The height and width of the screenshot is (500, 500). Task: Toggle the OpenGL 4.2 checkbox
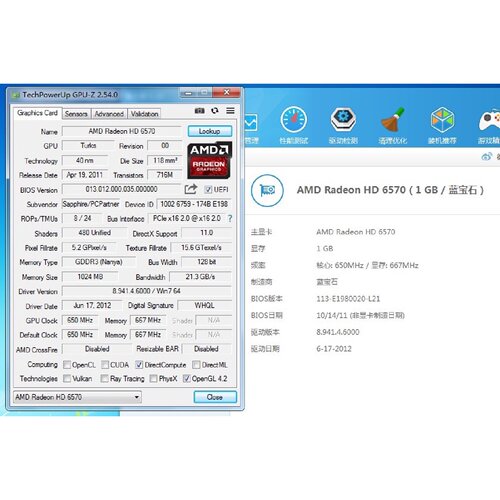coord(187,378)
